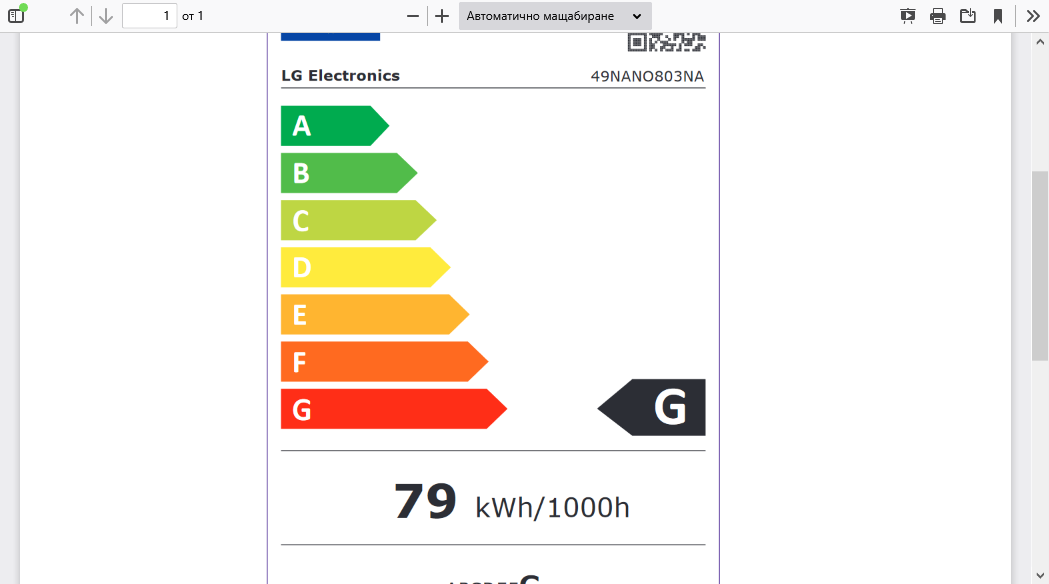Click the scrollbar up arrow
Screen dimensions: 1049x584
point(1040,41)
